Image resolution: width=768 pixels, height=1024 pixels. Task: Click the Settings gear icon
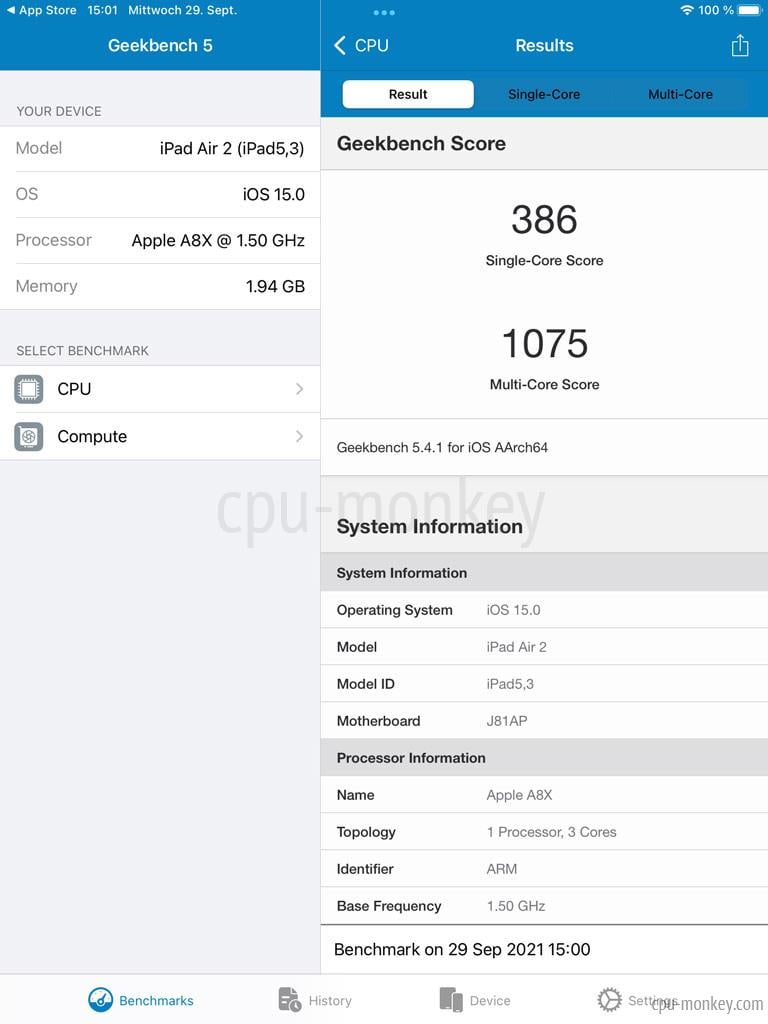tap(609, 1000)
